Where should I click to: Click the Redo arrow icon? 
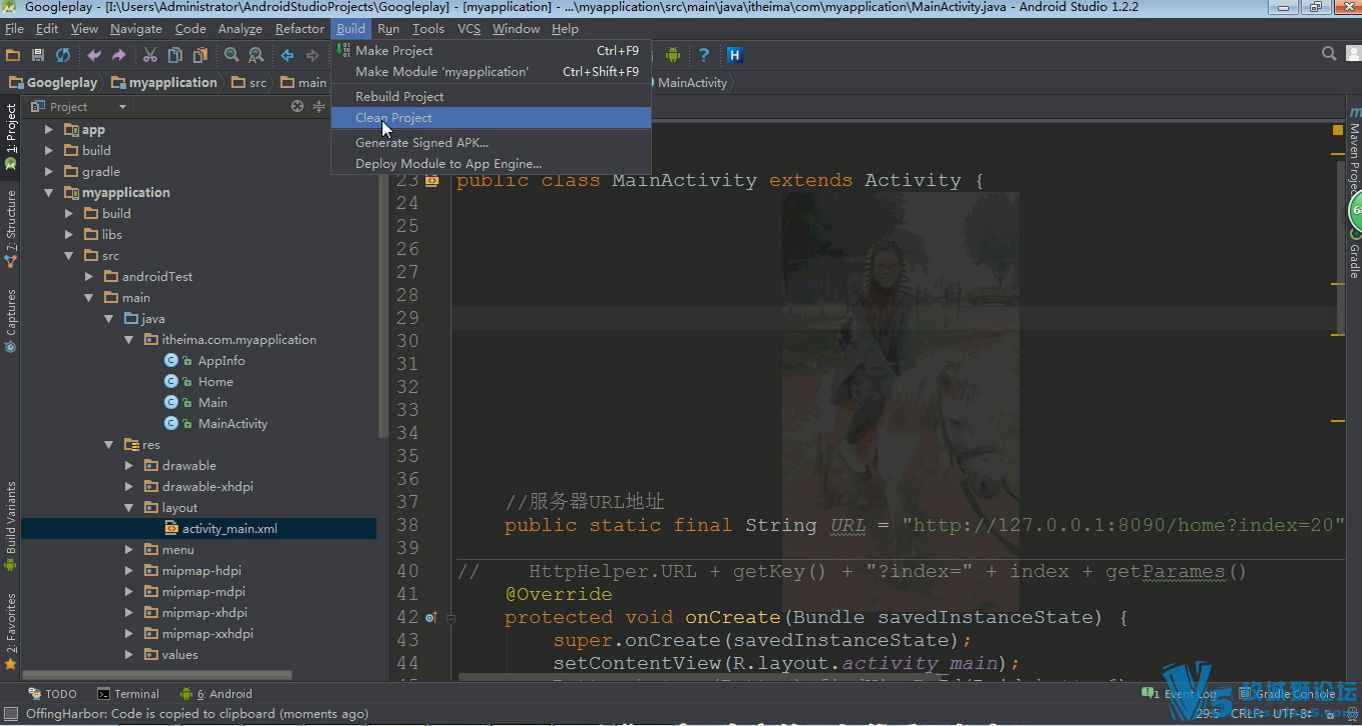click(x=119, y=55)
